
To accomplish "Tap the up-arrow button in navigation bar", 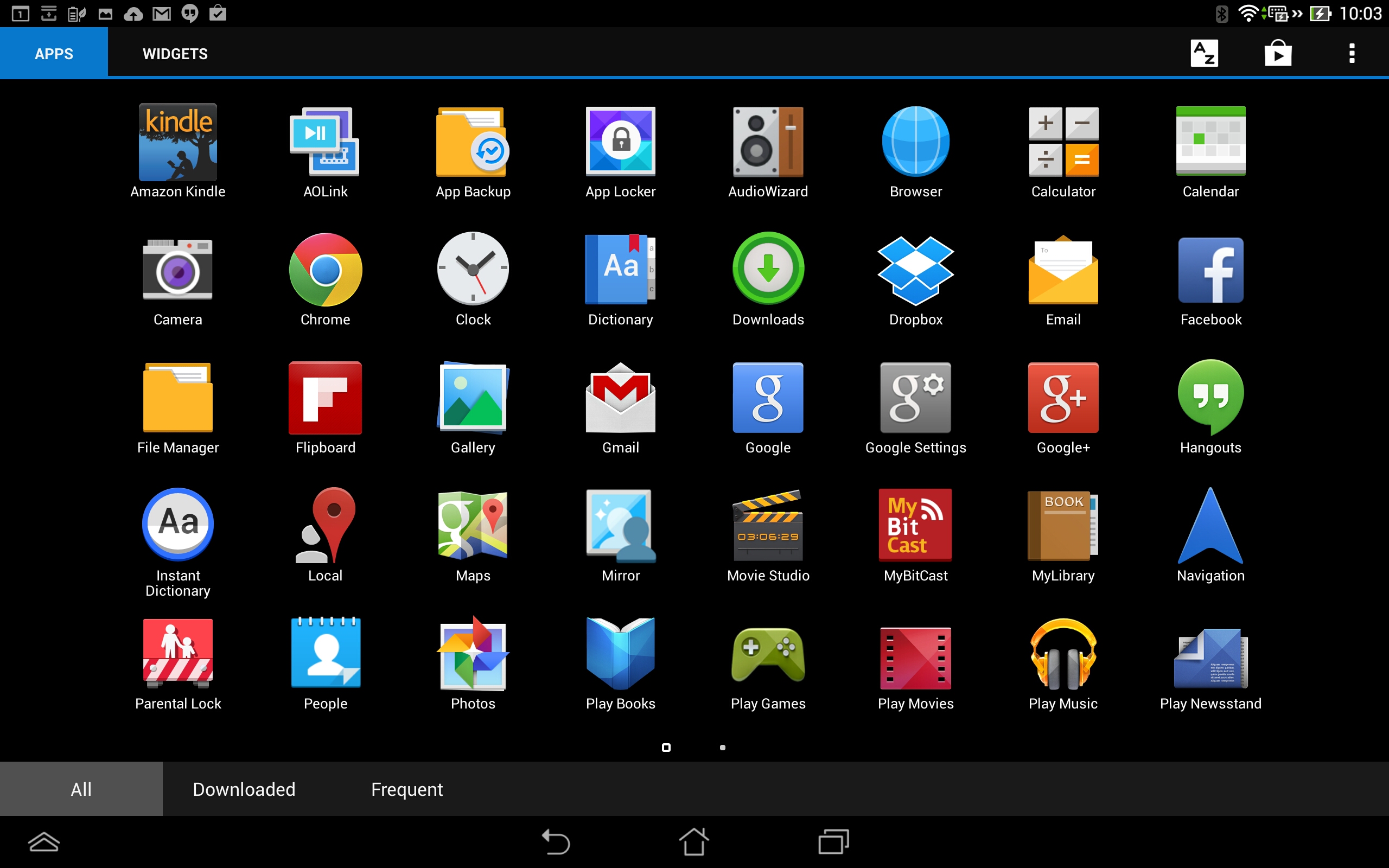I will coord(43,841).
